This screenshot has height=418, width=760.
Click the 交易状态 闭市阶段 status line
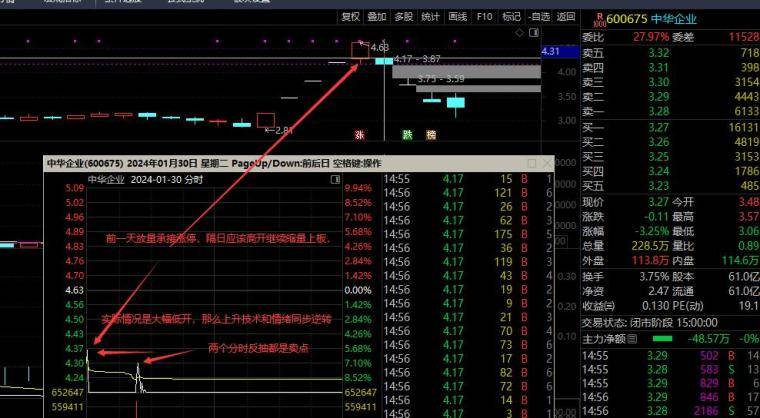coord(649,322)
